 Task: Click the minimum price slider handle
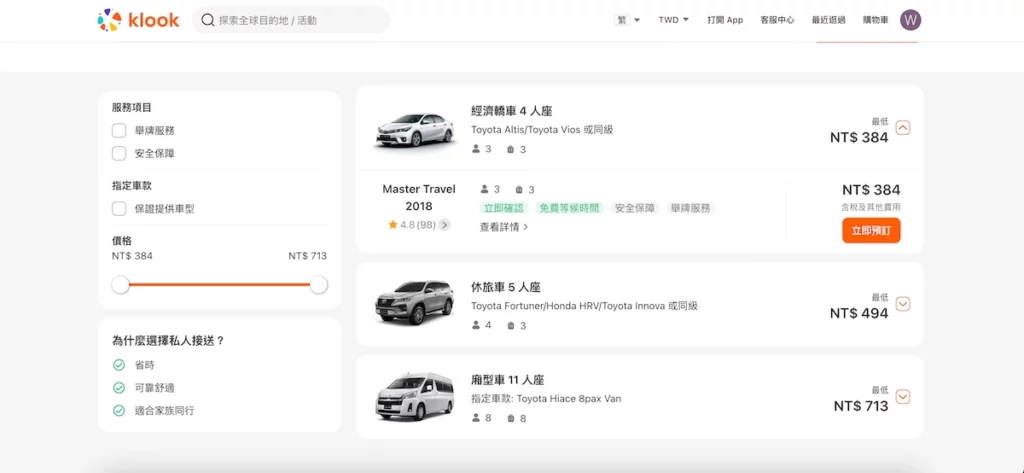[x=121, y=285]
